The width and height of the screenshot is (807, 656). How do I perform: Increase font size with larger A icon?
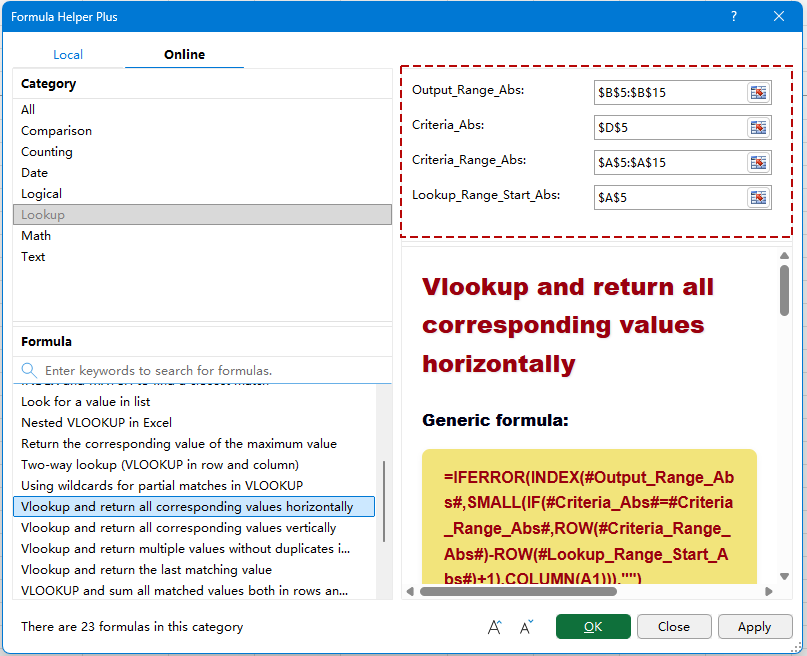[x=495, y=627]
